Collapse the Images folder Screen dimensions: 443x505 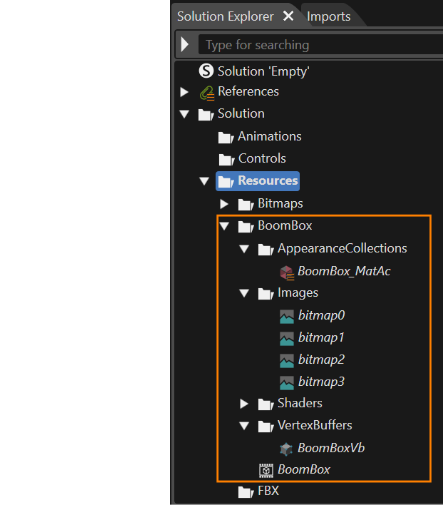[244, 293]
